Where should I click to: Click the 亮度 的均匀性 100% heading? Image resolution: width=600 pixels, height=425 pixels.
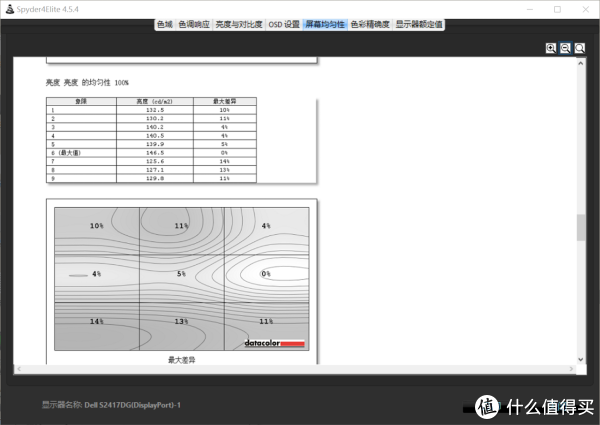pos(87,83)
